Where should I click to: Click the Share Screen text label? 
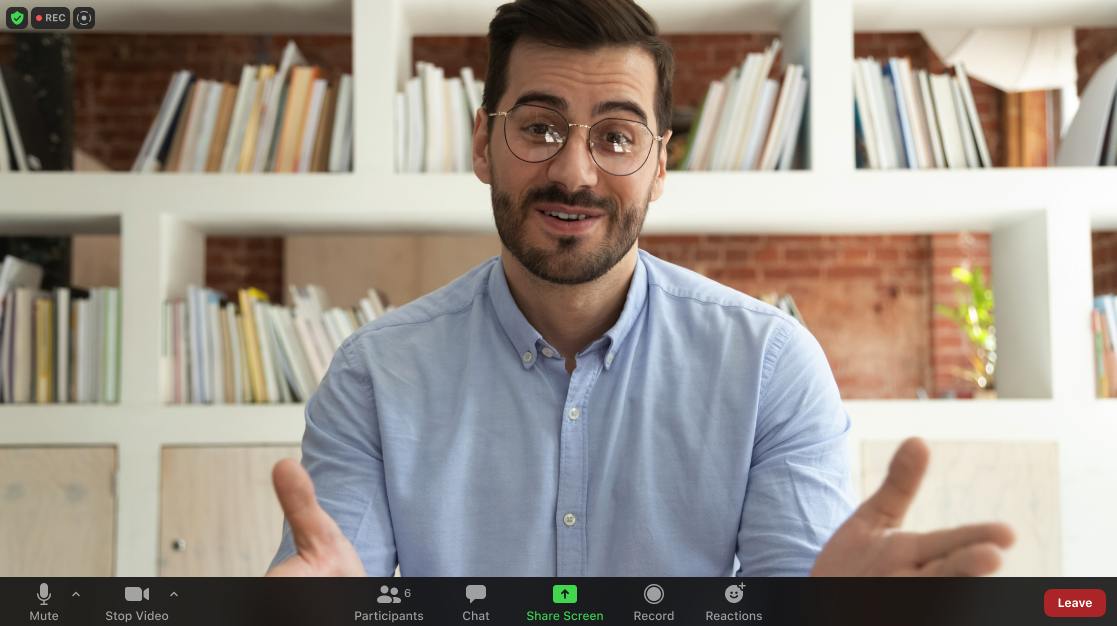click(565, 616)
